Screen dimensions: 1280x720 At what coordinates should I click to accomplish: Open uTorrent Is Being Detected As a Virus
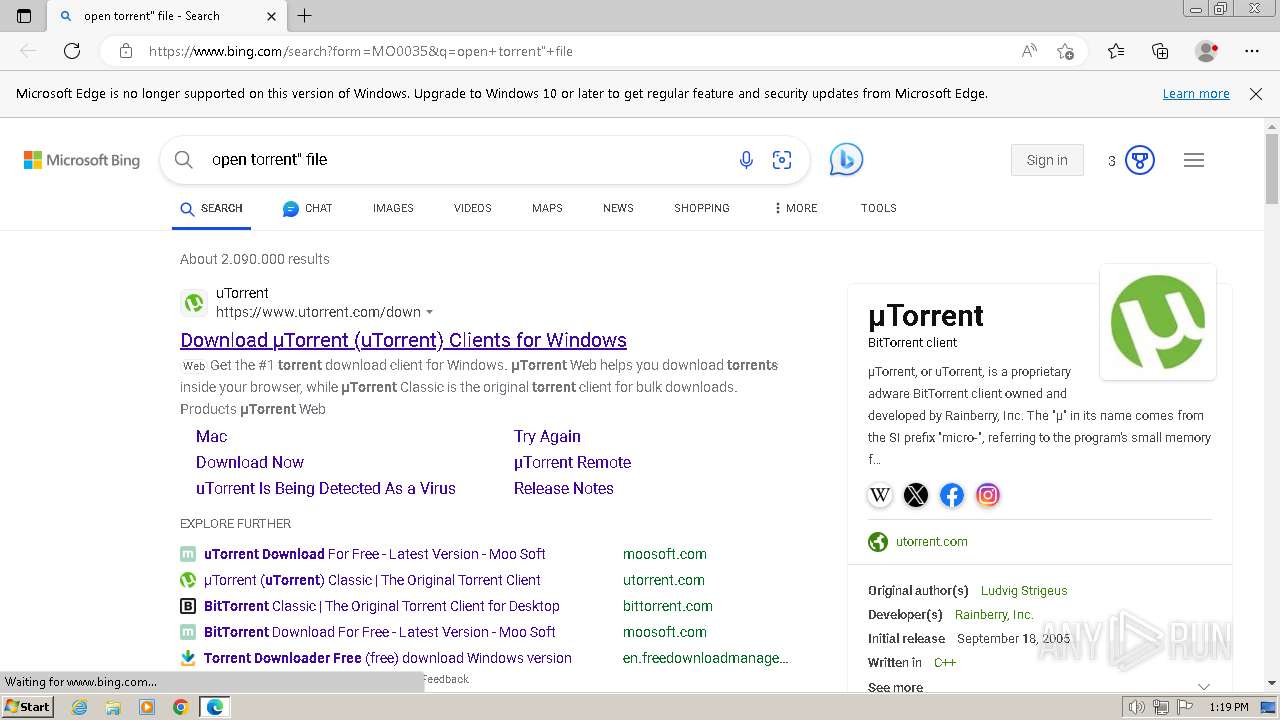pyautogui.click(x=326, y=488)
